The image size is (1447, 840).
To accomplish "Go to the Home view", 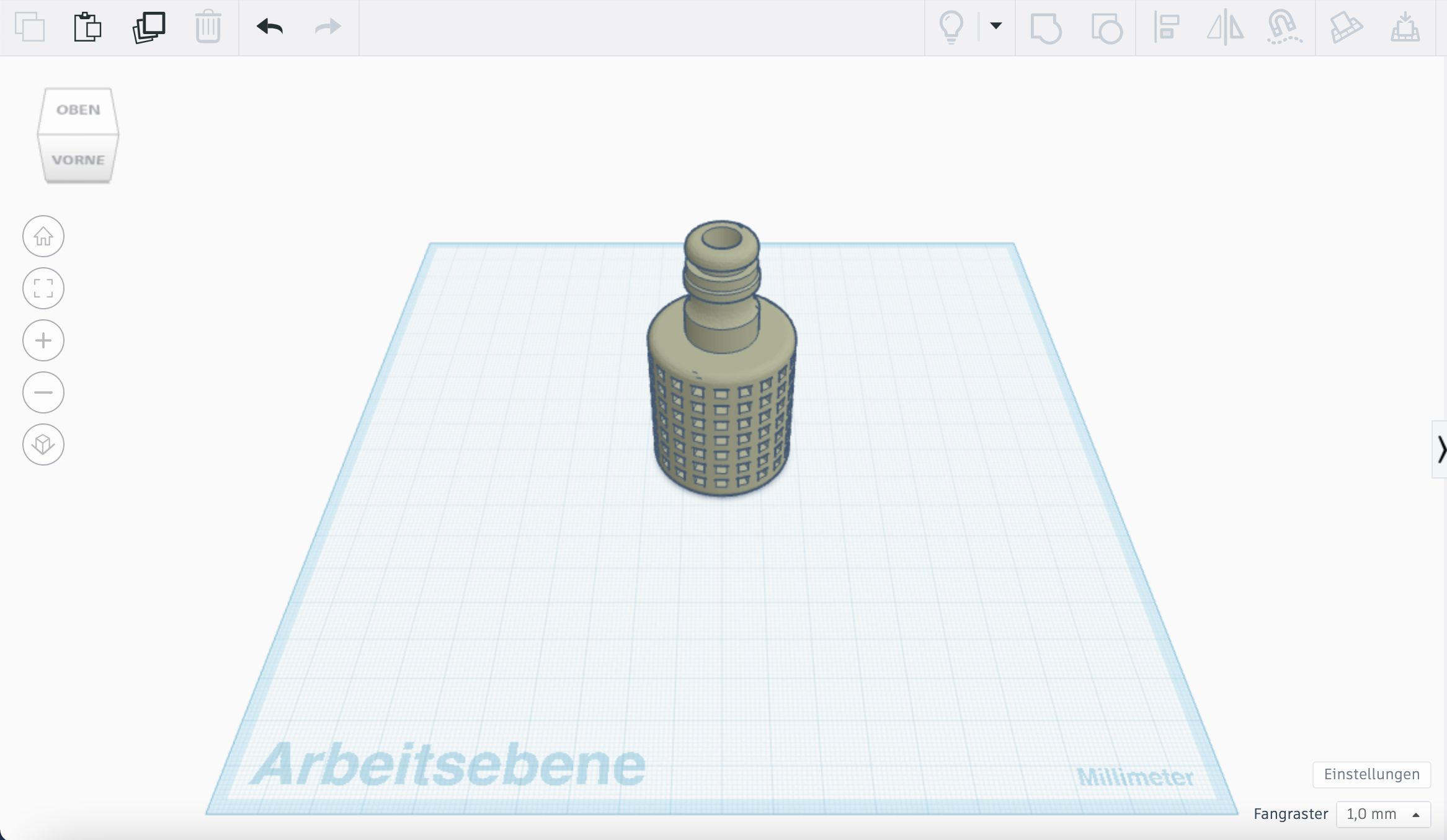I will pyautogui.click(x=43, y=236).
